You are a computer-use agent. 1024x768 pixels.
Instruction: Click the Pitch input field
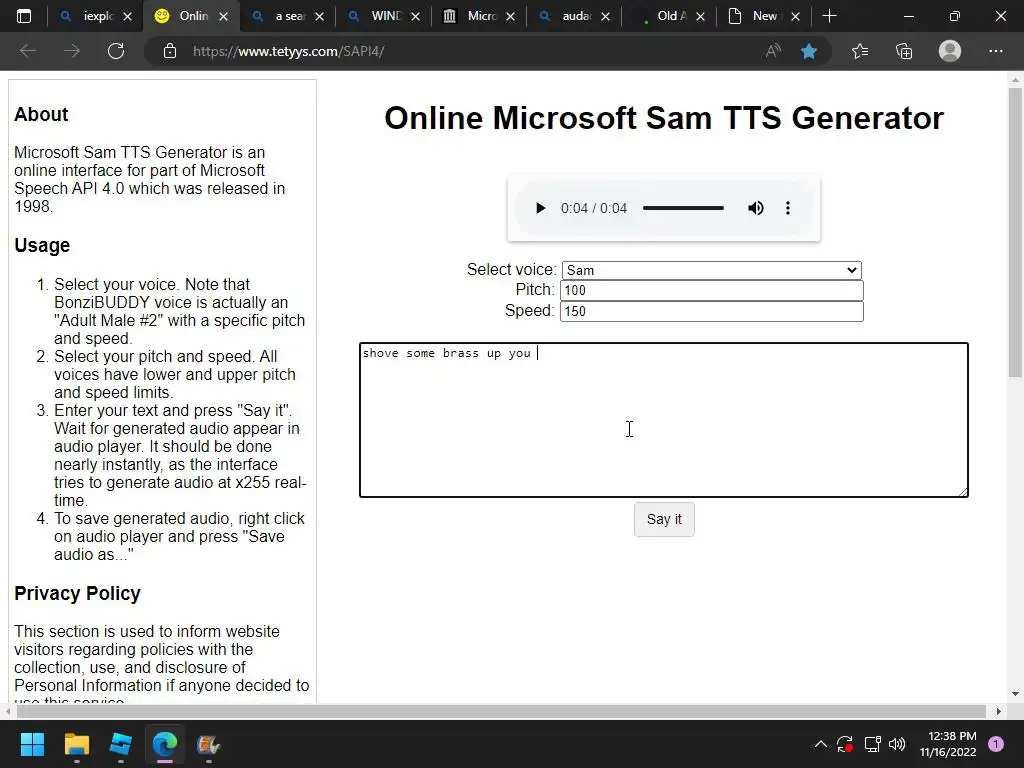711,291
